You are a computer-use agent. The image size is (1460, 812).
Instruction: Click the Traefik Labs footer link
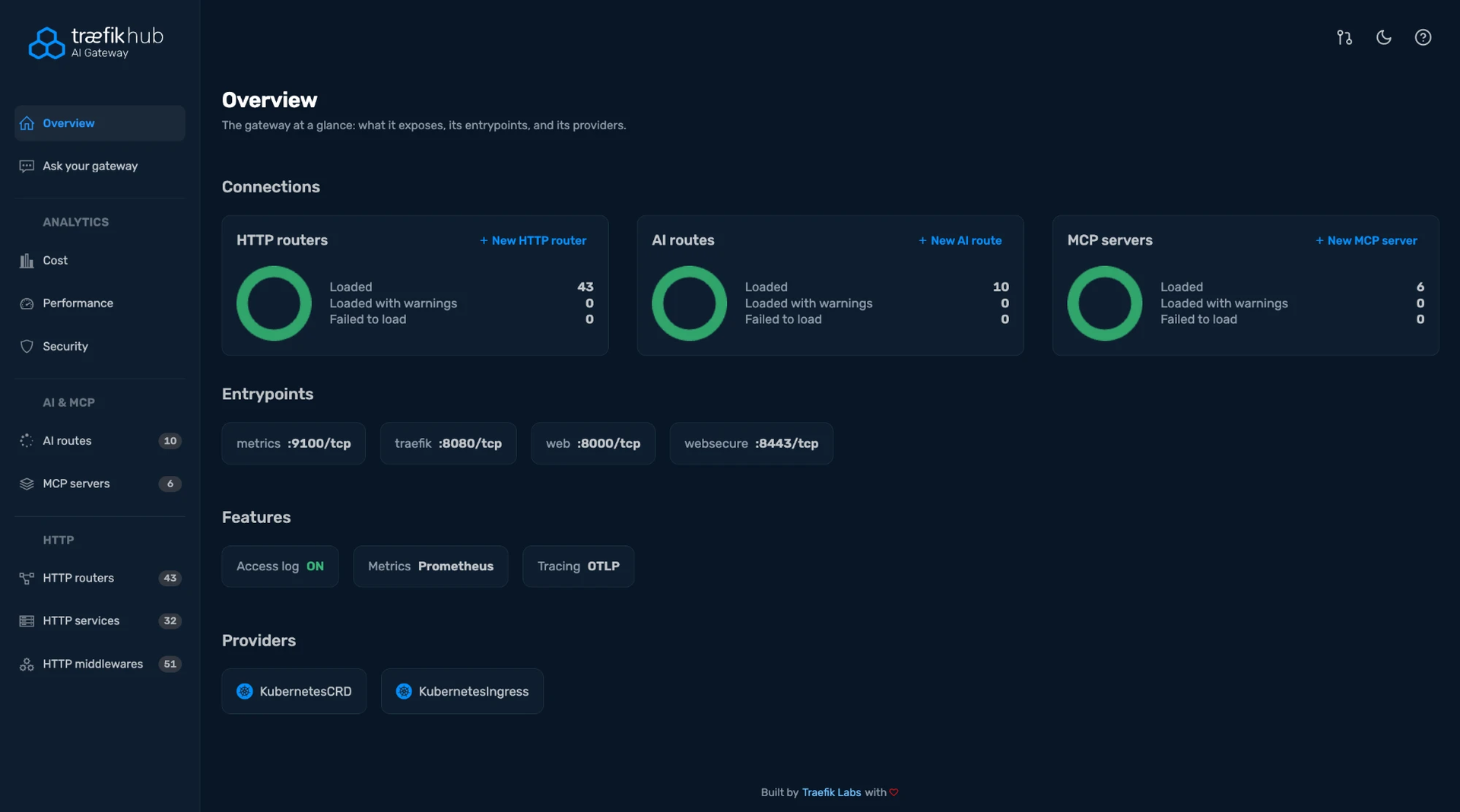(x=831, y=792)
